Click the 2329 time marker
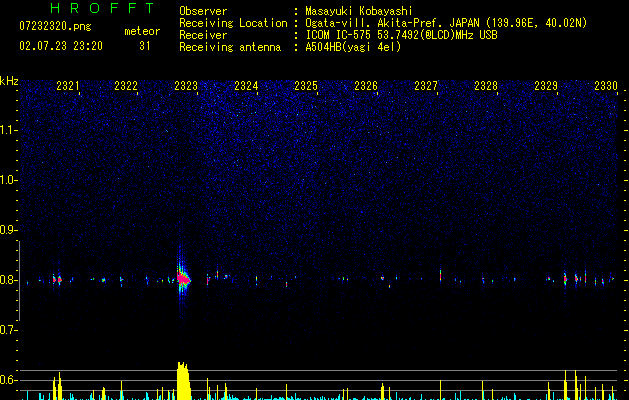 (546, 86)
